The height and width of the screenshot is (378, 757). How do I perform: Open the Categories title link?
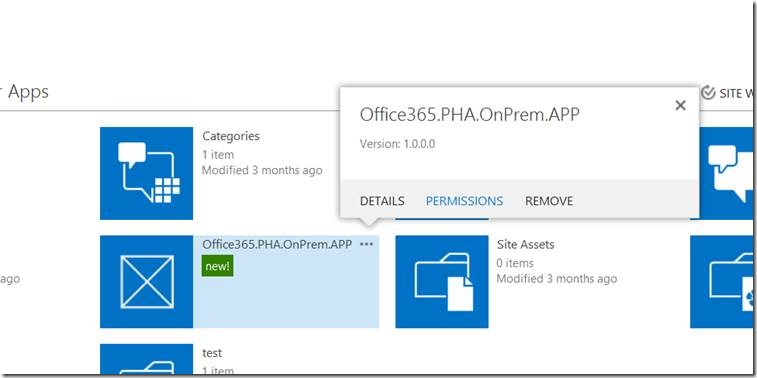point(231,136)
